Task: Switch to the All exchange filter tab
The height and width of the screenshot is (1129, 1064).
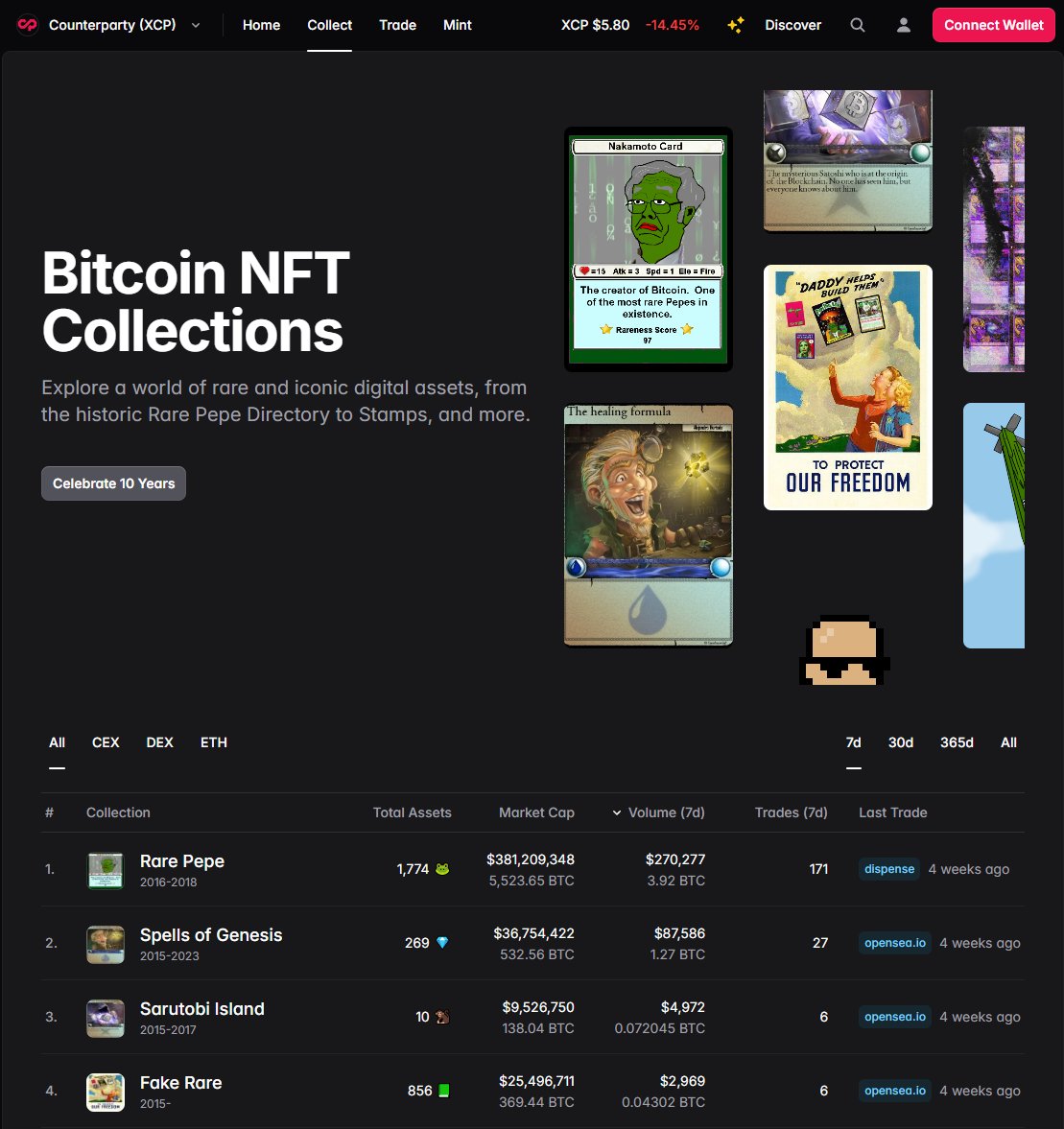Action: [x=57, y=742]
